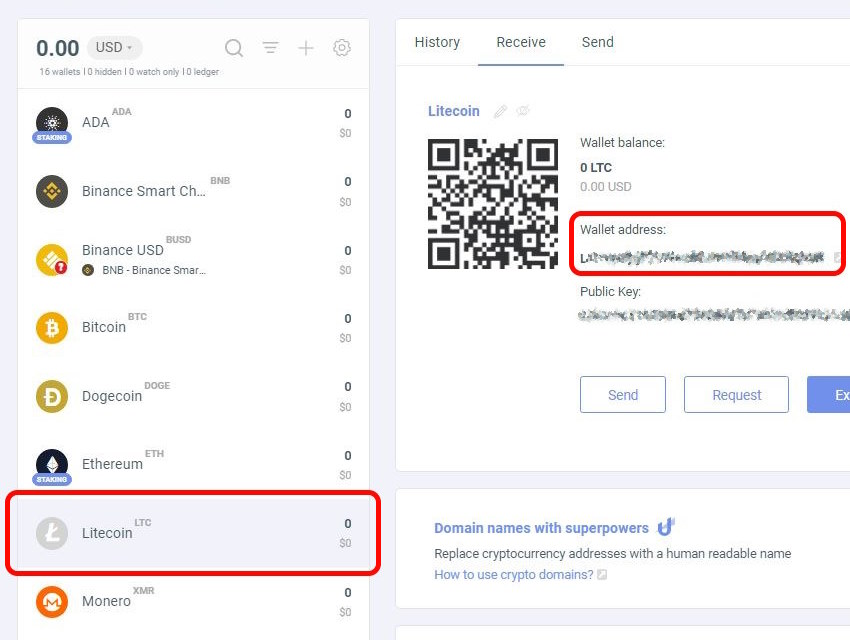Viewport: 850px width, 640px height.
Task: Select the Receive tab
Action: 521,42
